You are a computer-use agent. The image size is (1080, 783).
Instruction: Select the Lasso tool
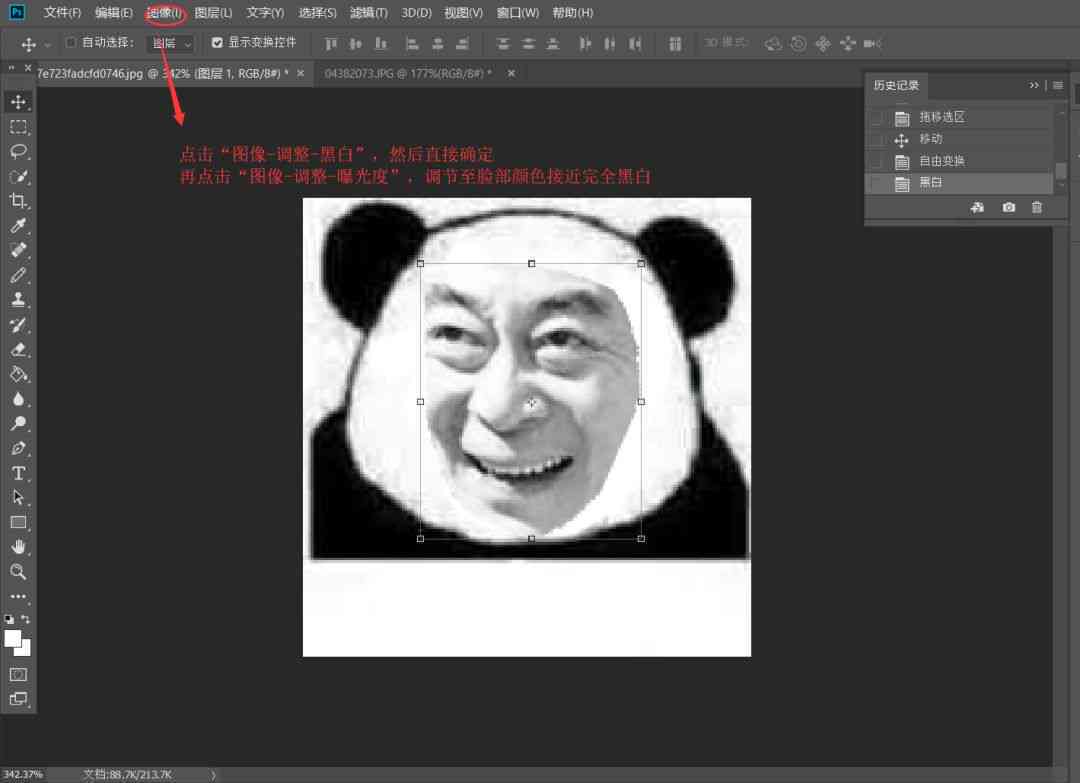coord(19,152)
